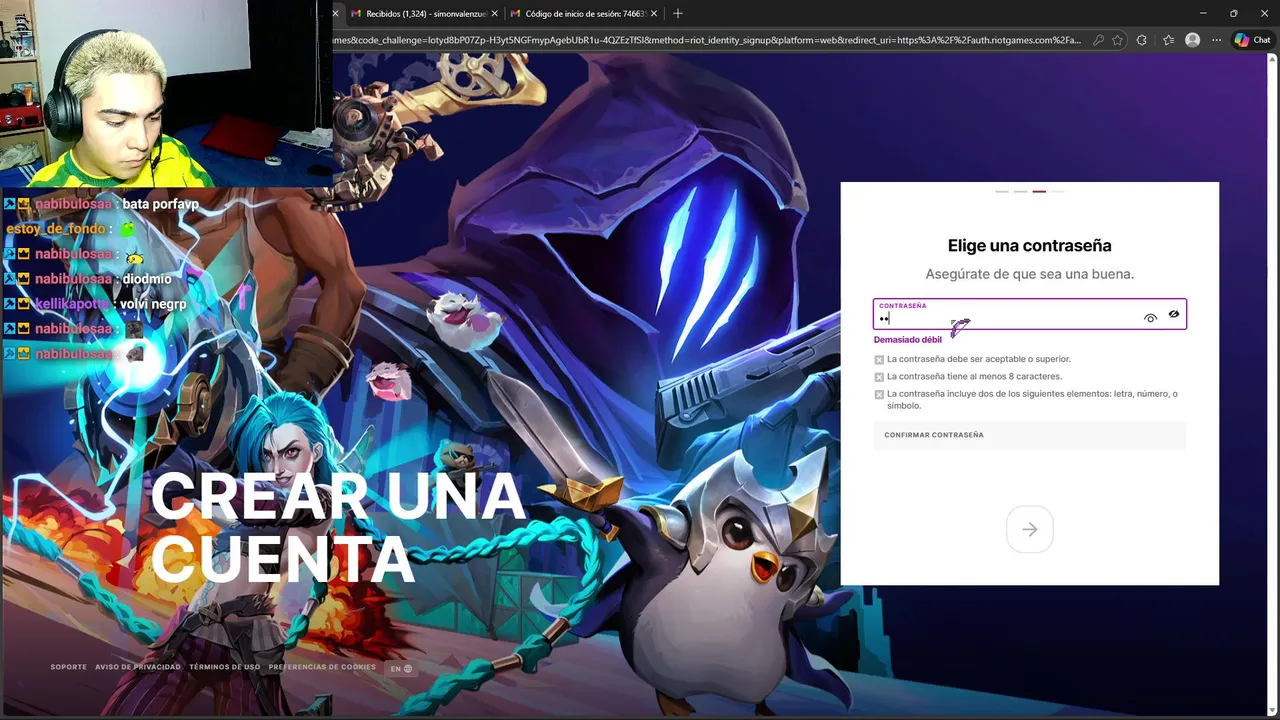Open the EN language selector
The width and height of the screenshot is (1280, 720).
click(401, 668)
